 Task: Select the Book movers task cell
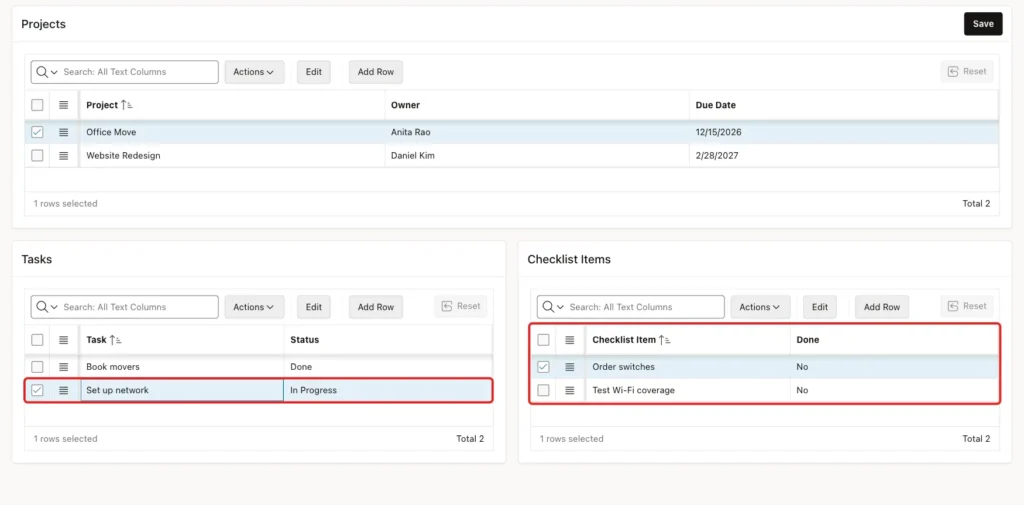182,367
